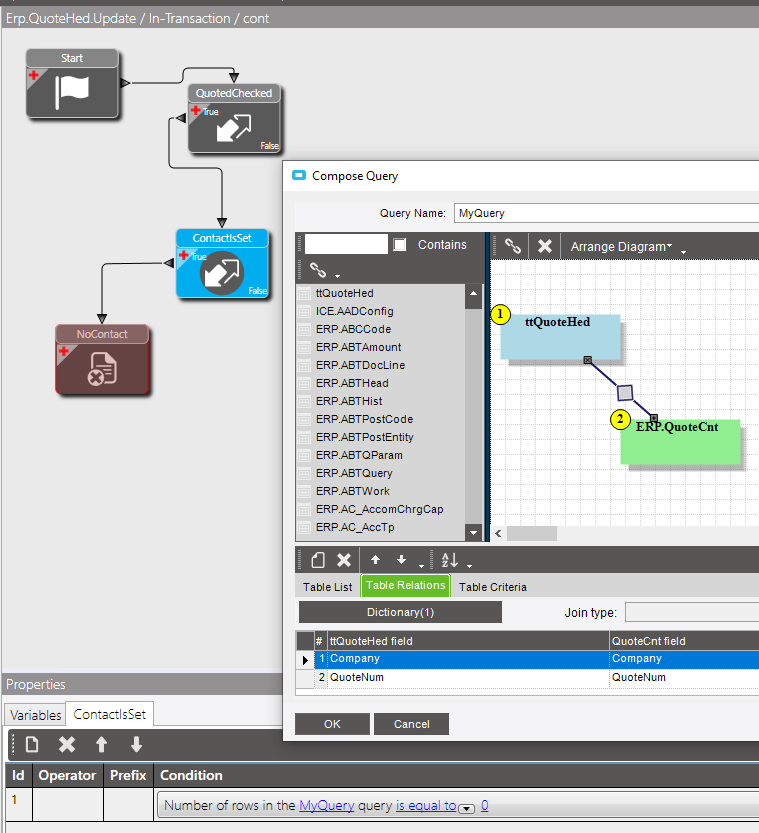Click the red plus on the NoContact node

64,351
